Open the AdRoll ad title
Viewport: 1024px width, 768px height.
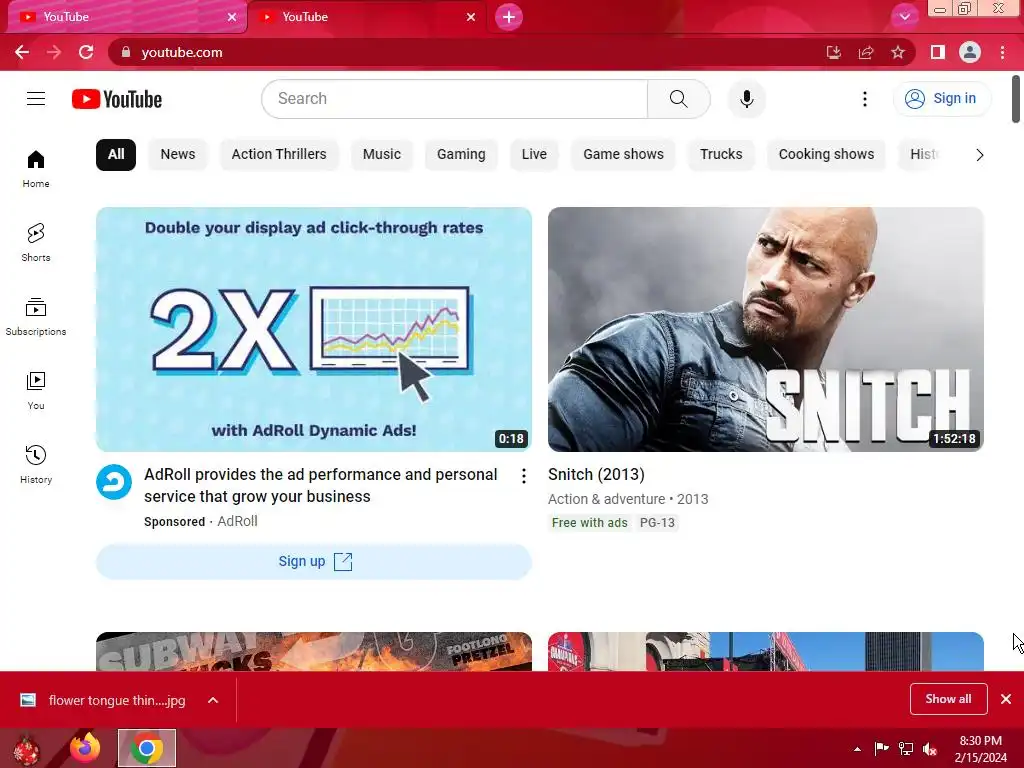[321, 485]
